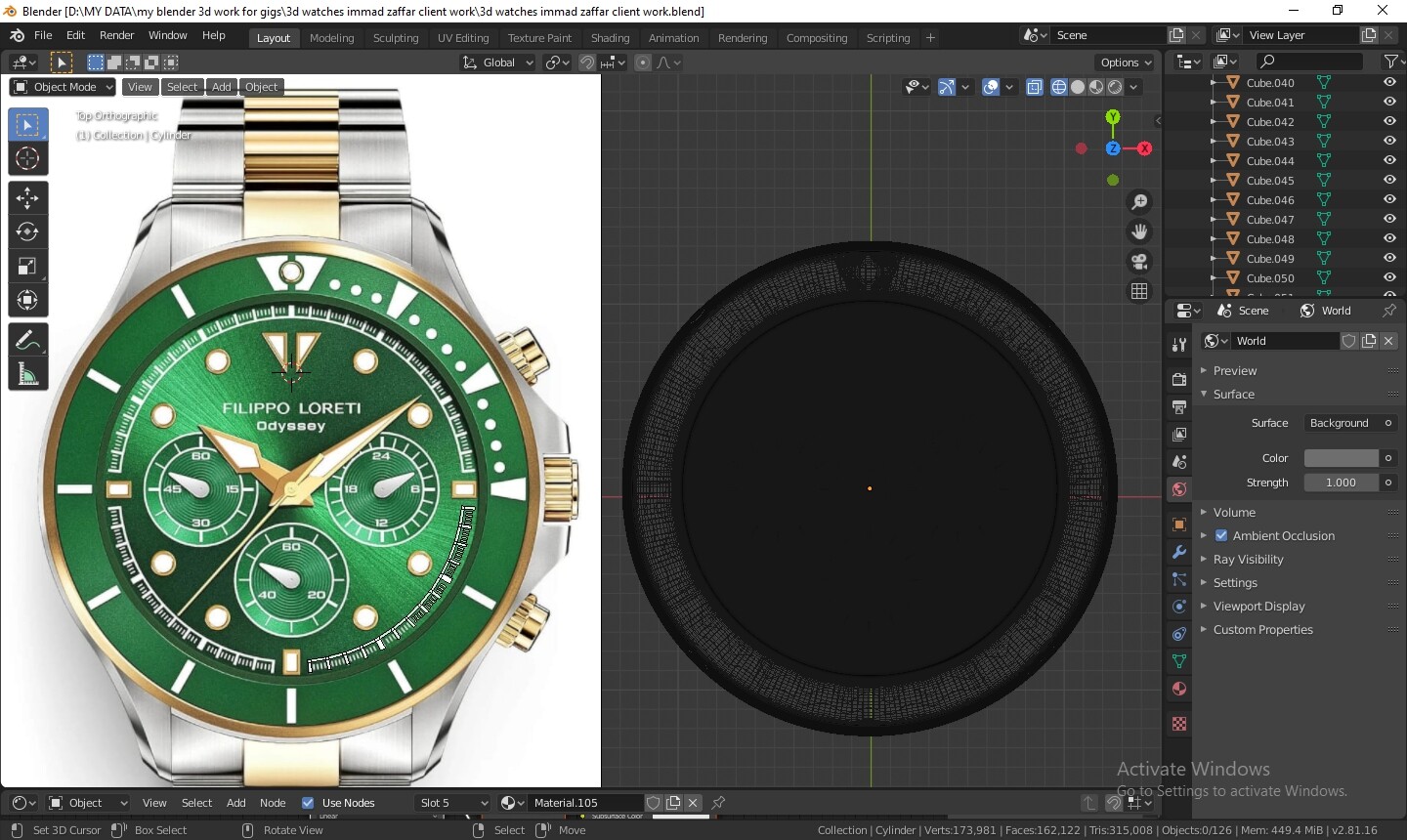This screenshot has height=840, width=1407.
Task: Click the viewport zoom magnifier gizmo
Action: click(1139, 202)
